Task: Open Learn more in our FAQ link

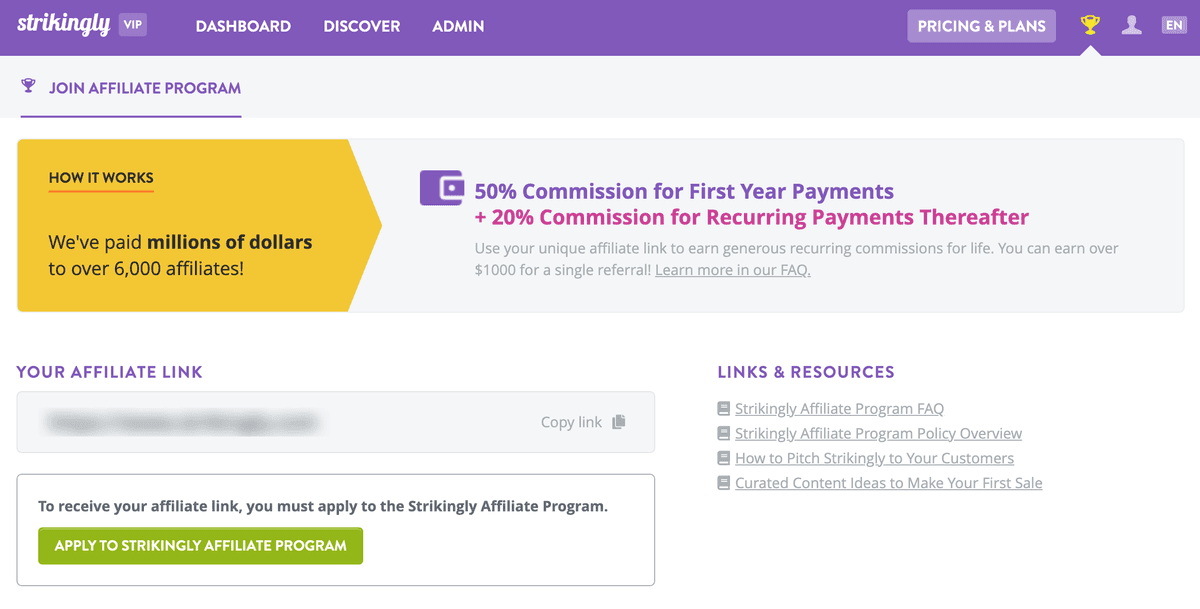Action: 732,270
